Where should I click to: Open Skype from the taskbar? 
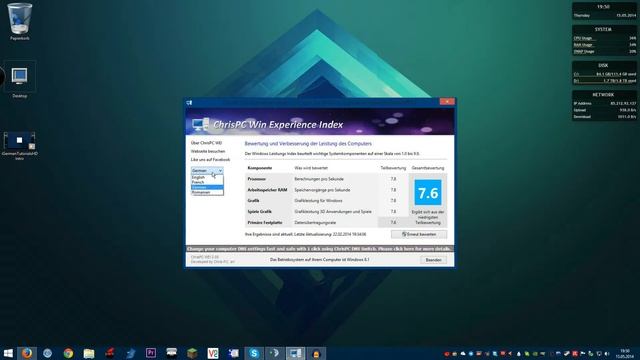(x=254, y=353)
